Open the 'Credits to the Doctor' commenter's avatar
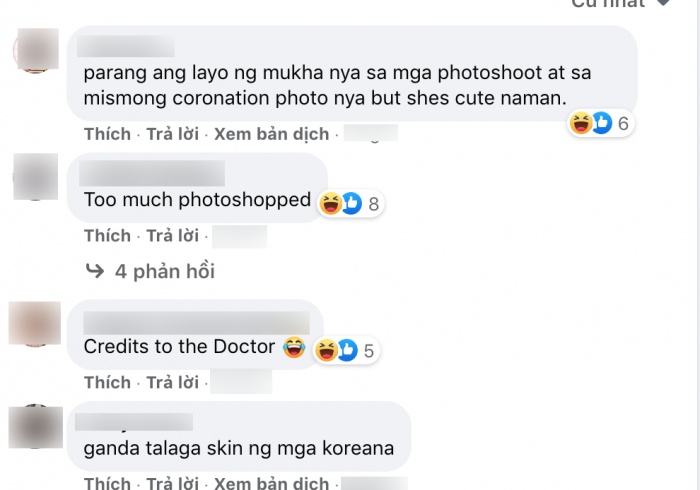Screen dimensions: 700x490 tap(35, 323)
